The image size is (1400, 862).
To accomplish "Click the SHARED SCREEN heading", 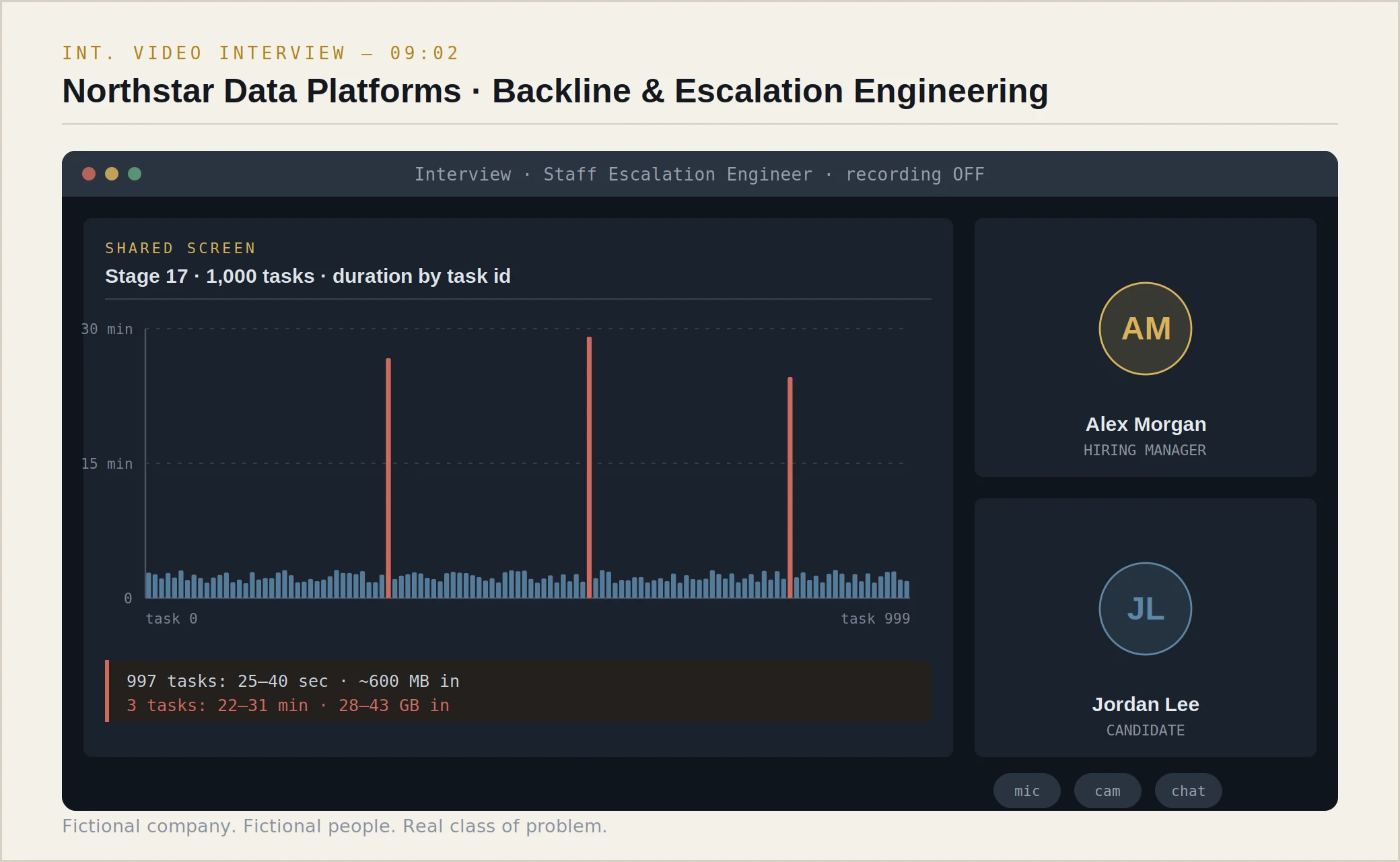I will [x=180, y=248].
